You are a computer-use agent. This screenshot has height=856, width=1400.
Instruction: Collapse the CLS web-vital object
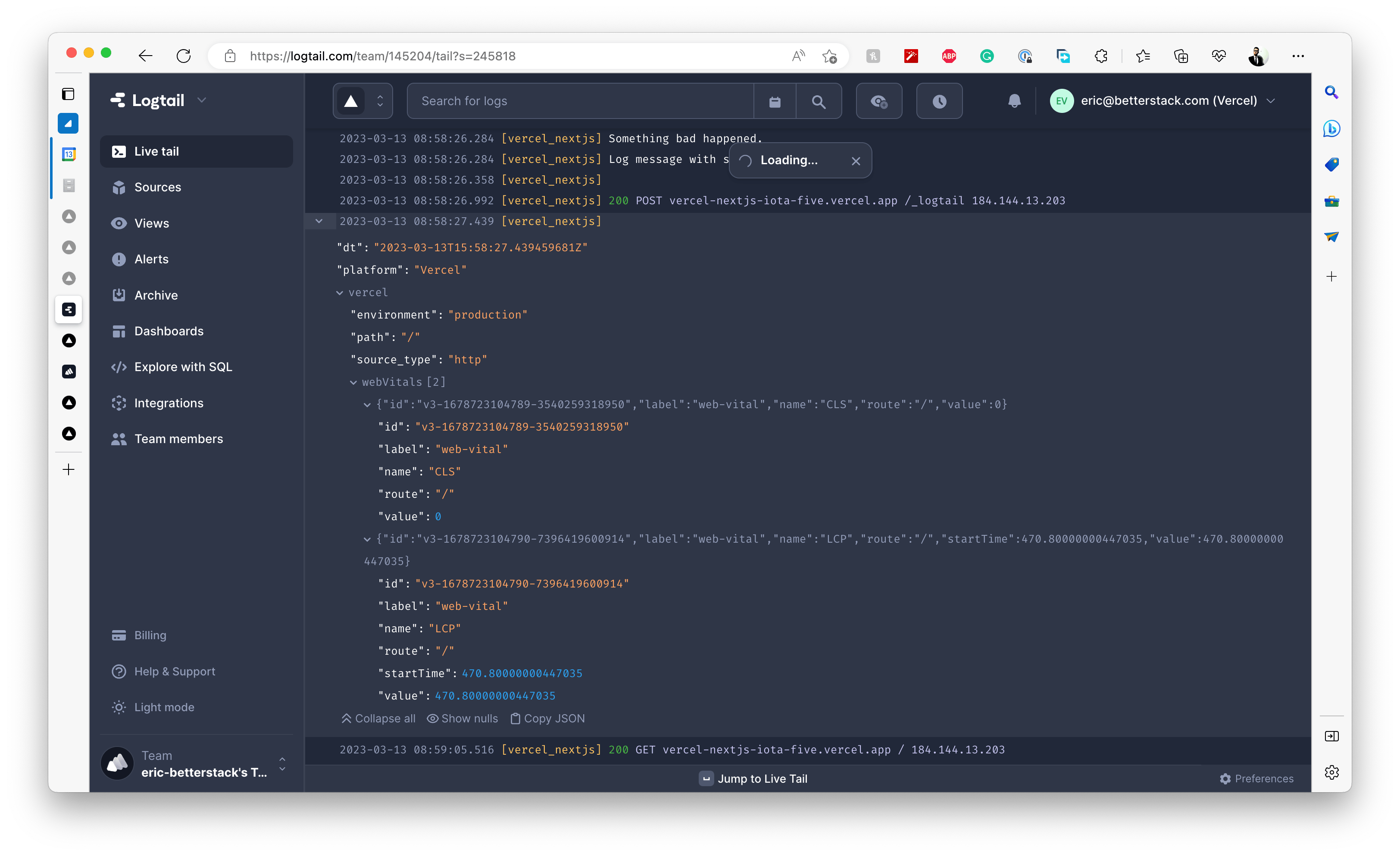click(x=367, y=404)
